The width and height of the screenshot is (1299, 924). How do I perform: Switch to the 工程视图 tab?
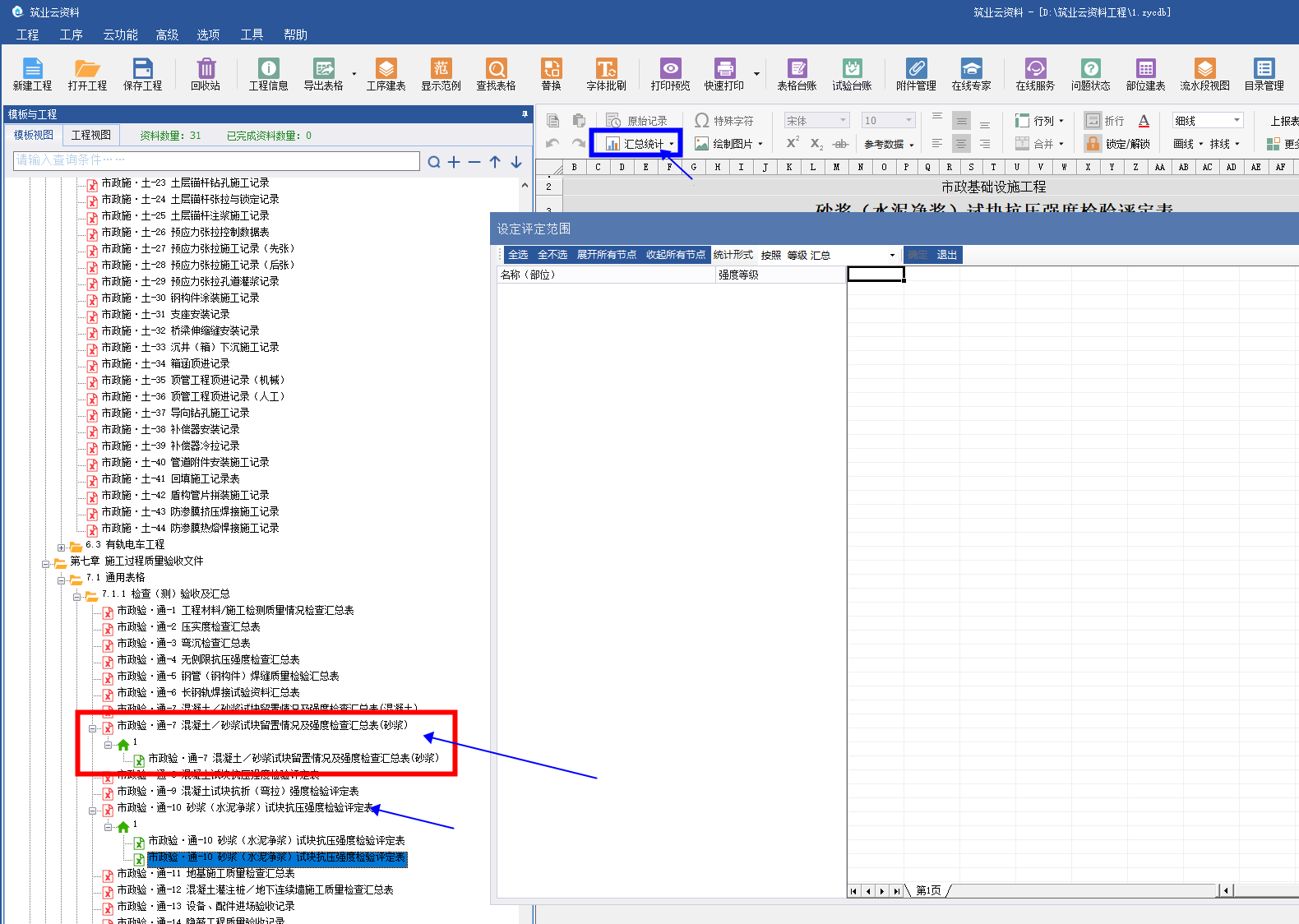[x=91, y=135]
